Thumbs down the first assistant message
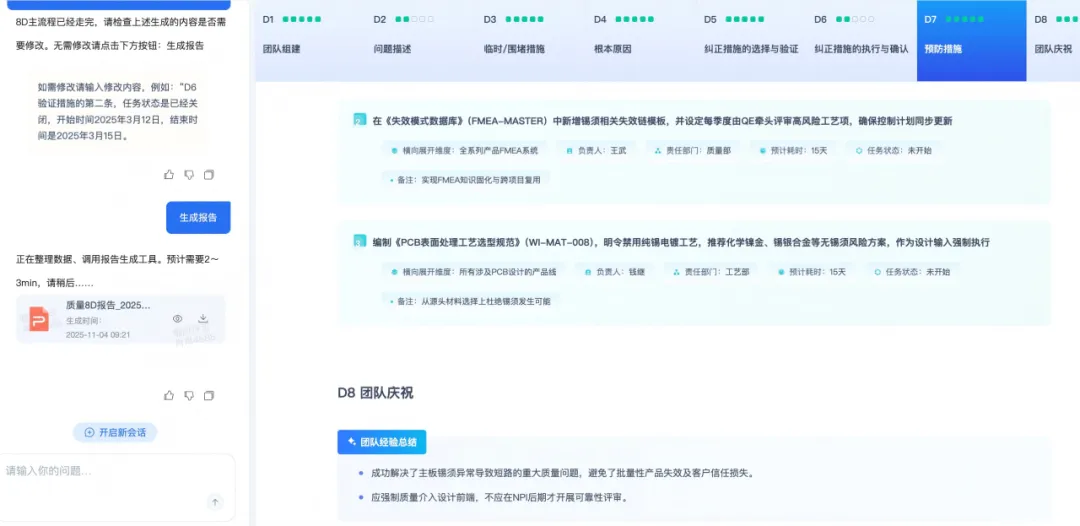Screen dimensions: 1080x526 click(189, 175)
